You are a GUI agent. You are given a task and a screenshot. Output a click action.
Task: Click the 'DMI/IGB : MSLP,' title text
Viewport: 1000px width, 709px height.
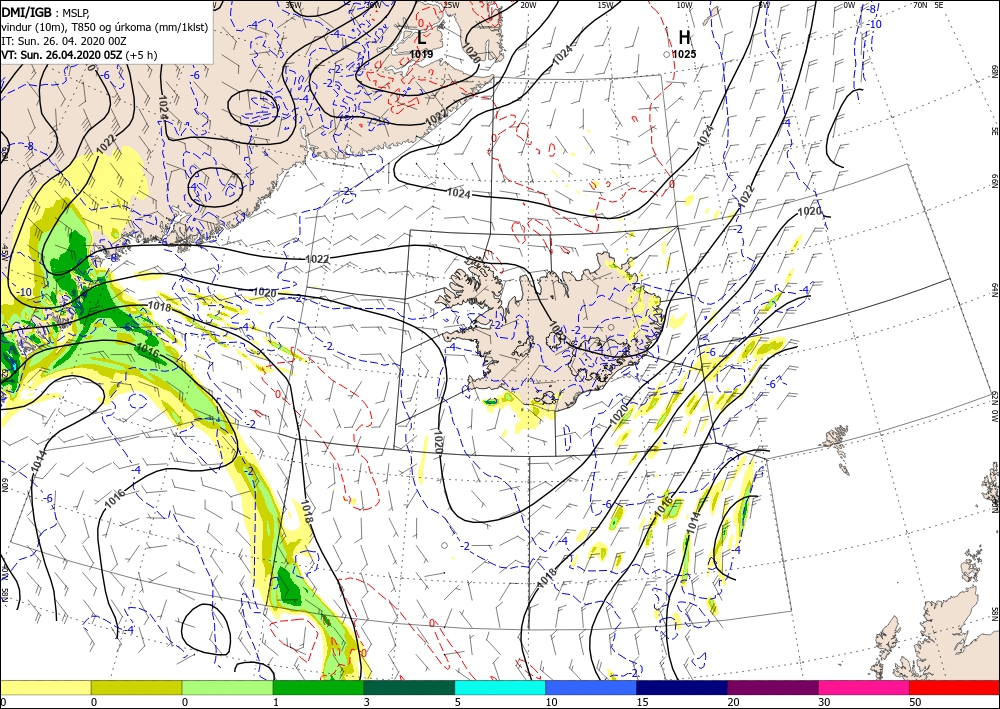(x=46, y=11)
